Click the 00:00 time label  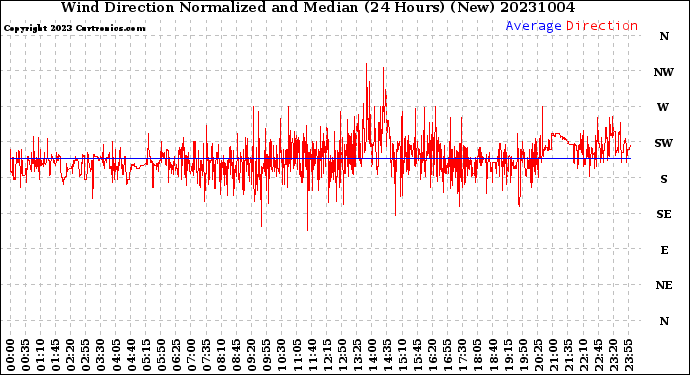11,356
